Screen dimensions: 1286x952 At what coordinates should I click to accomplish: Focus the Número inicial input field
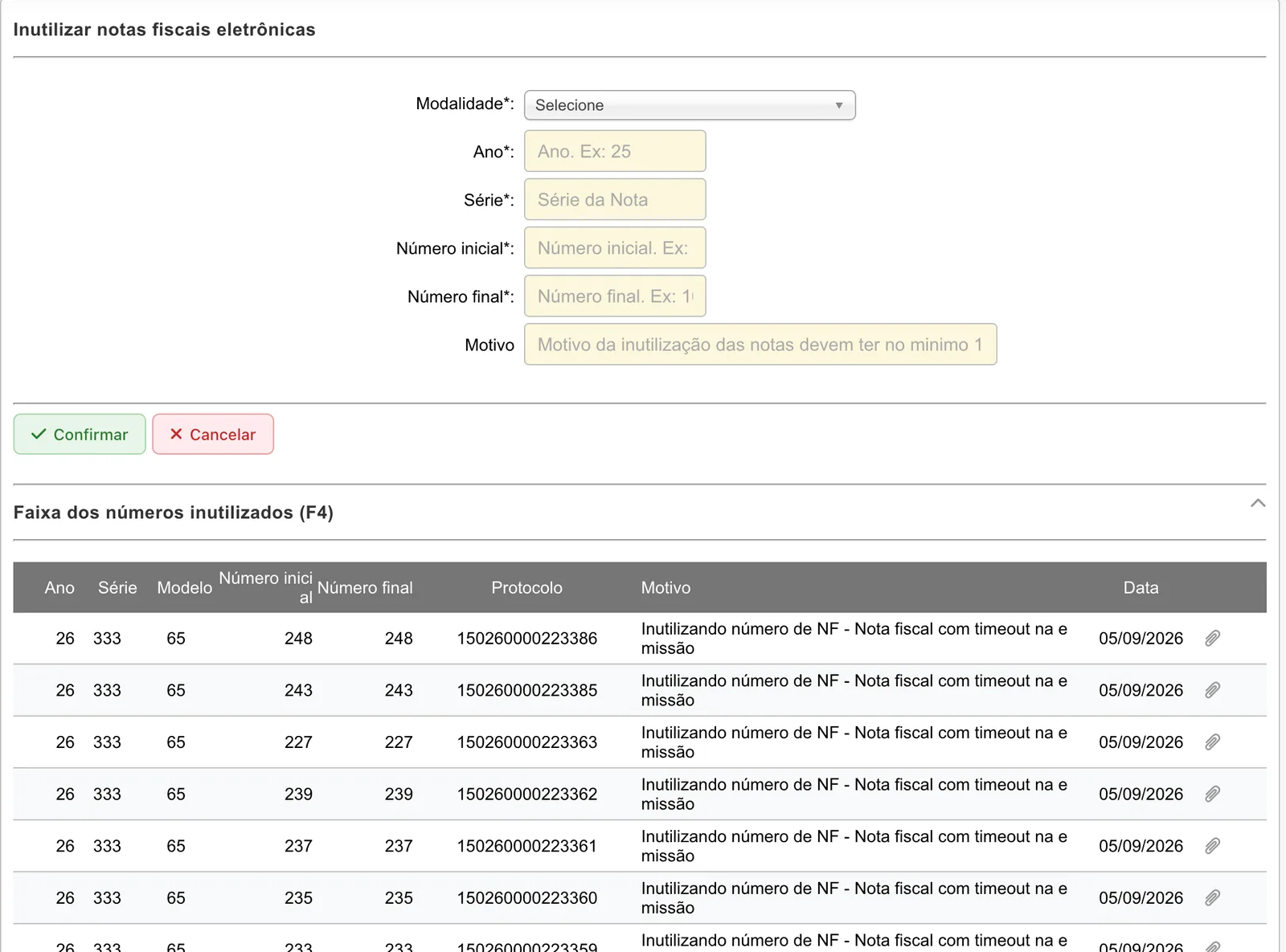click(615, 247)
